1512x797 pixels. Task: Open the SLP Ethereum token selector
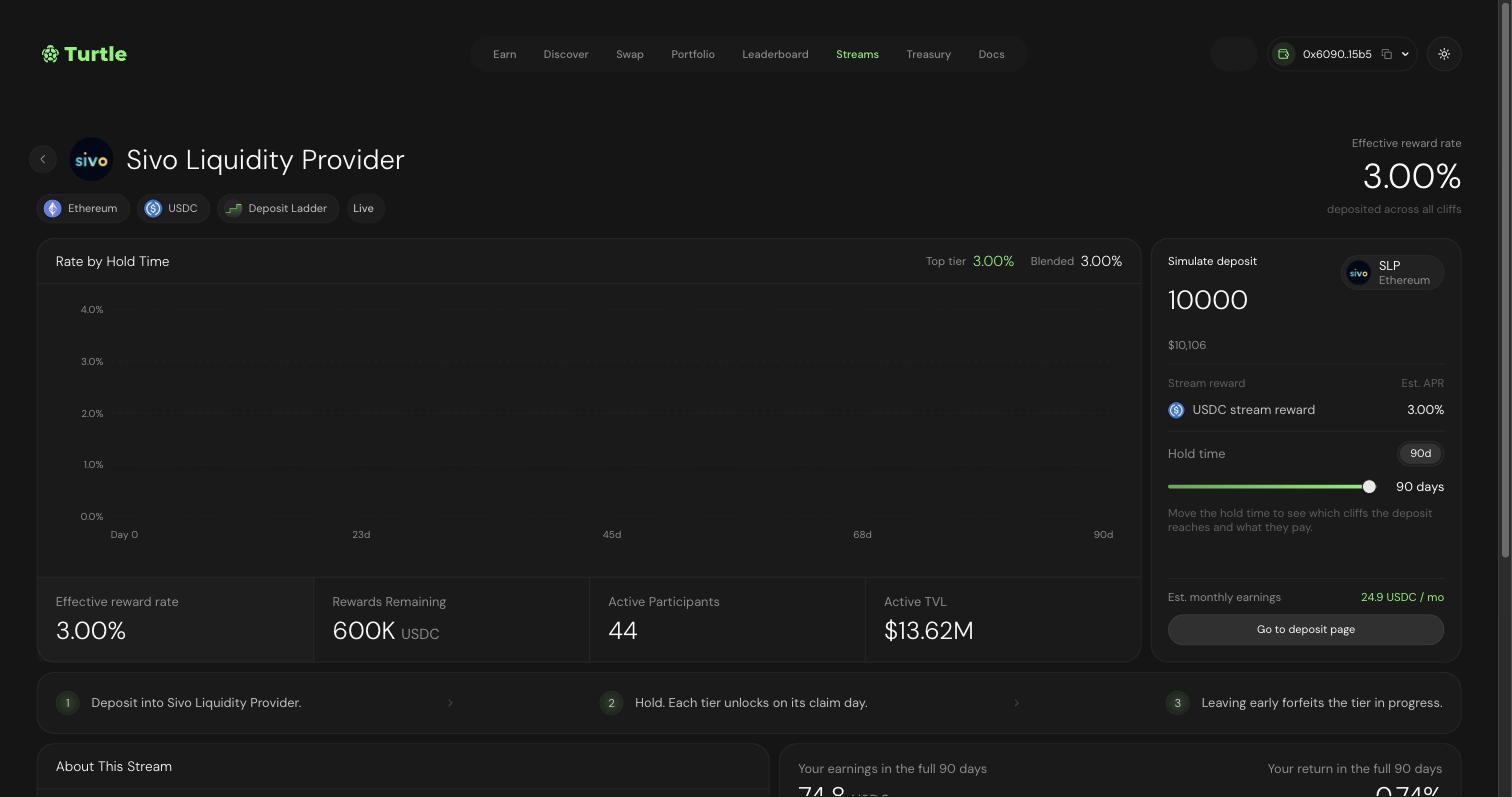(1392, 273)
